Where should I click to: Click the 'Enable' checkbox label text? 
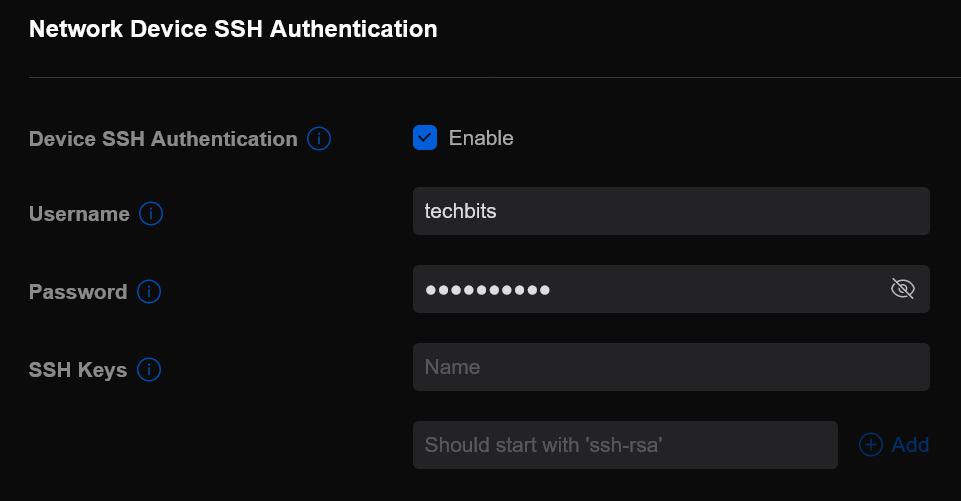pos(481,138)
